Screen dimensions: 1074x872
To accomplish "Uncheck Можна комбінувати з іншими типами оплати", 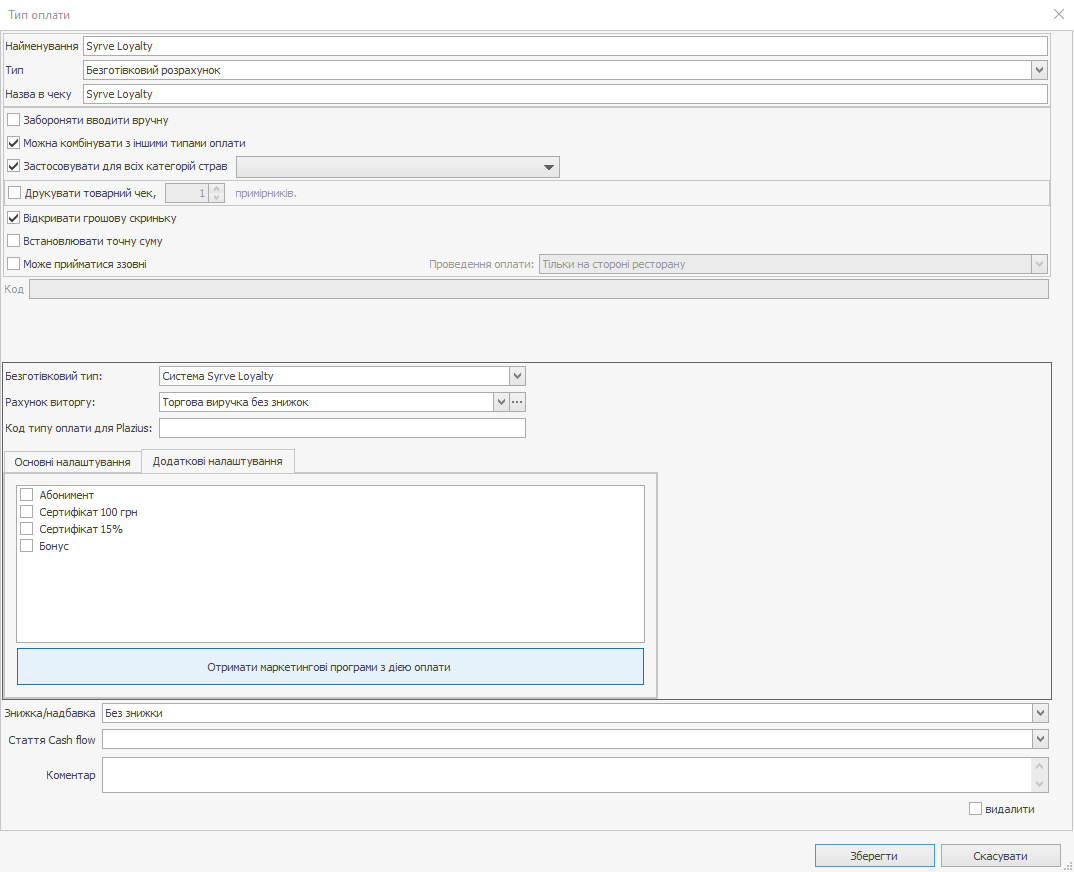I will [x=14, y=143].
